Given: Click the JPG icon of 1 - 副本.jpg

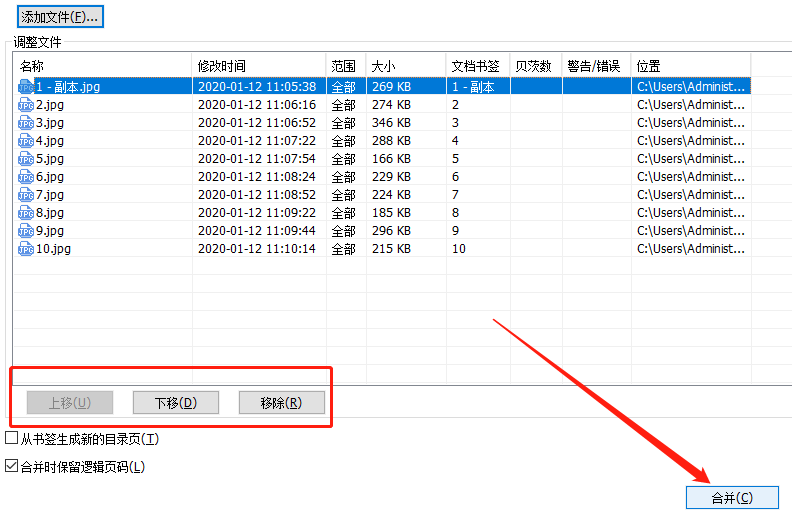Looking at the screenshot, I should point(26,87).
